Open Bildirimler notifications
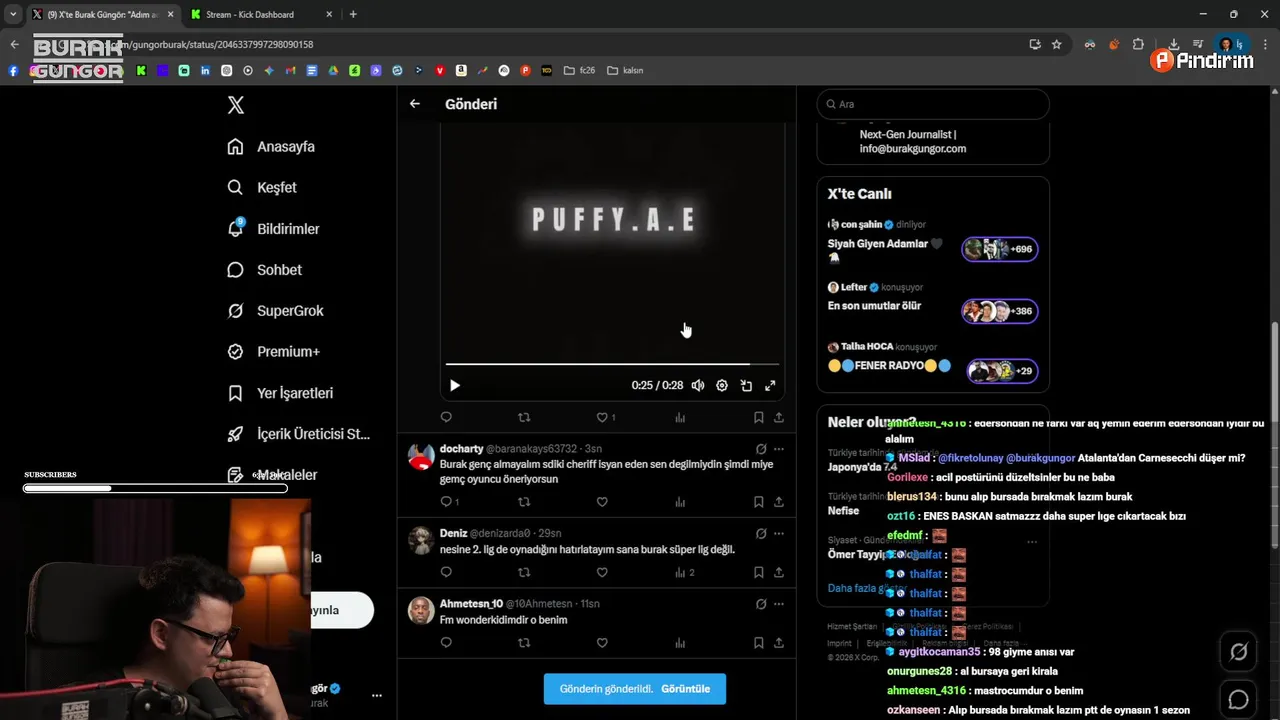The height and width of the screenshot is (720, 1280). pyautogui.click(x=273, y=229)
